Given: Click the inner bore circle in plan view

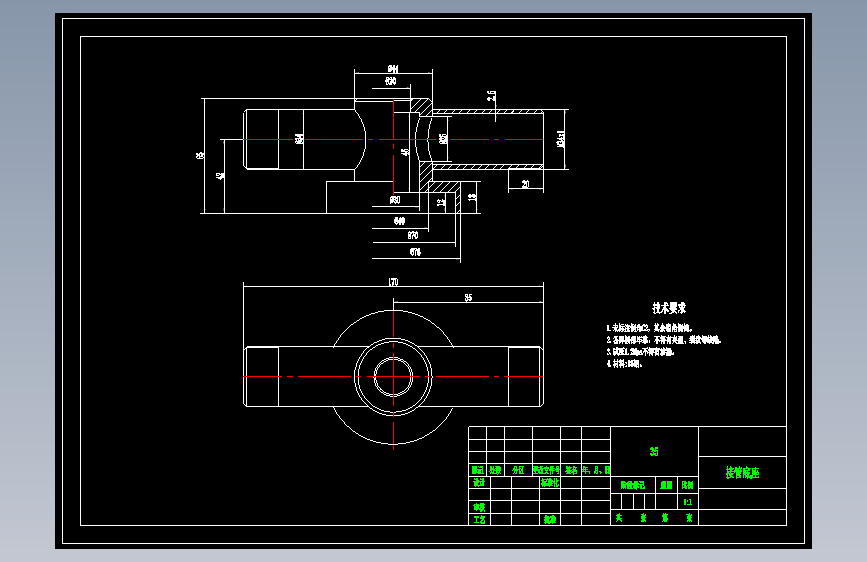Looking at the screenshot, I should [x=393, y=377].
